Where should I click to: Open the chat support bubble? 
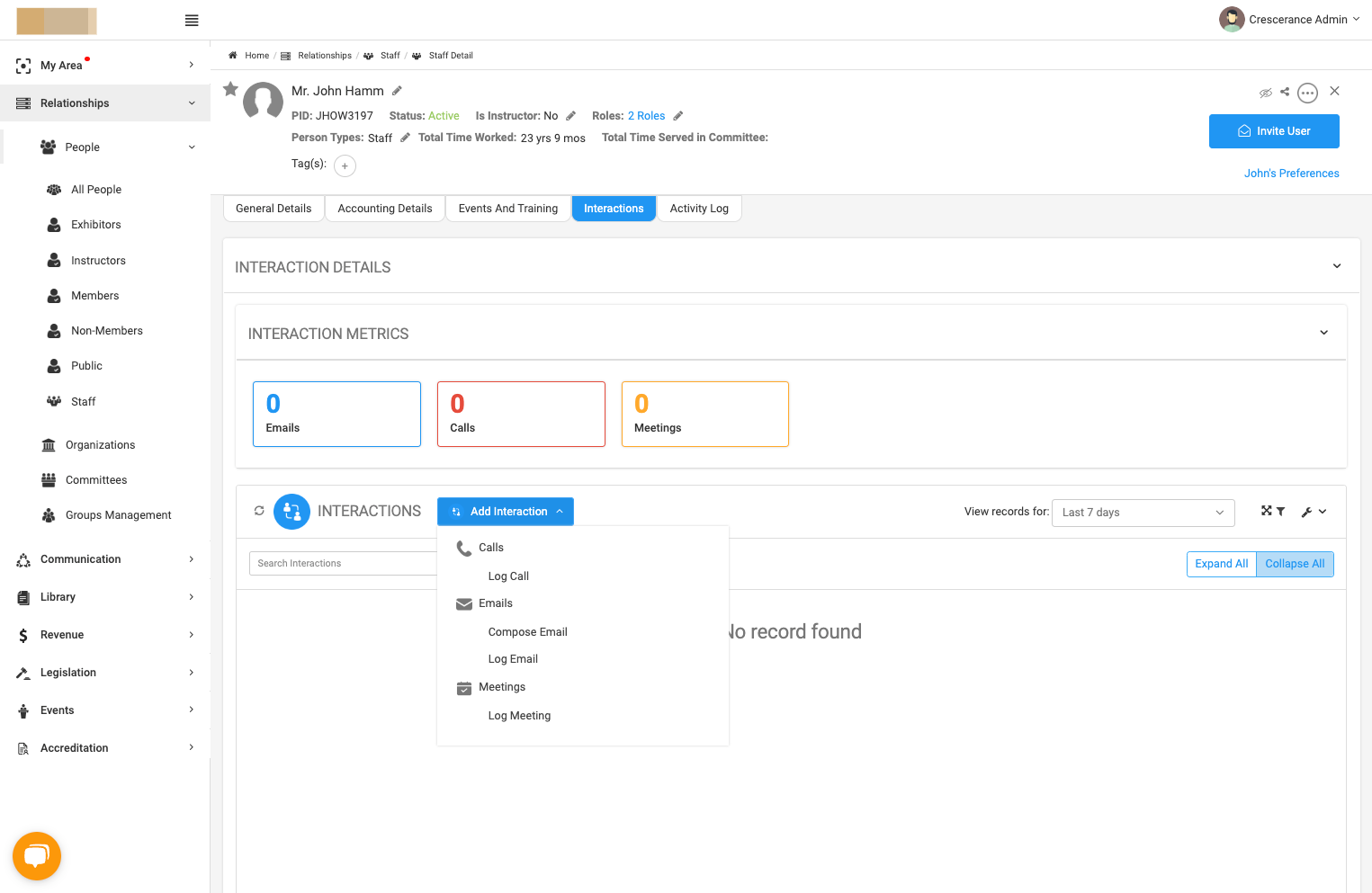coord(37,855)
